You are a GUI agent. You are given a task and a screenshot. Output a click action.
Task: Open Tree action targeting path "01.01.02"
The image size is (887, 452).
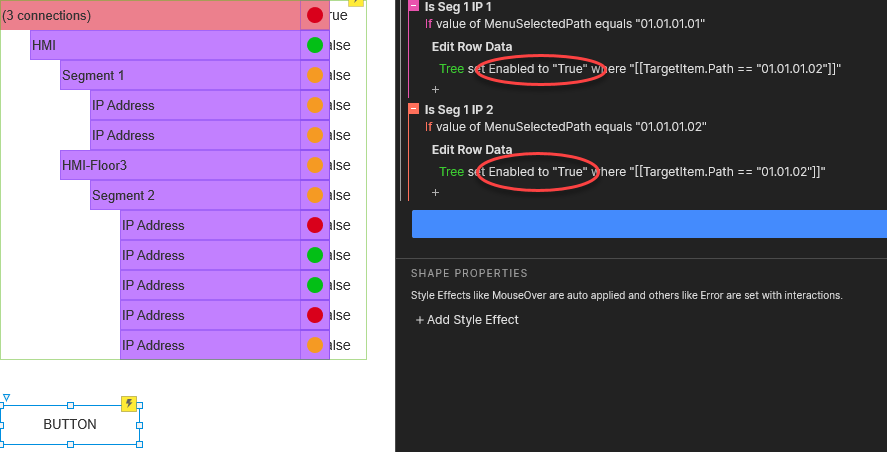tap(633, 171)
